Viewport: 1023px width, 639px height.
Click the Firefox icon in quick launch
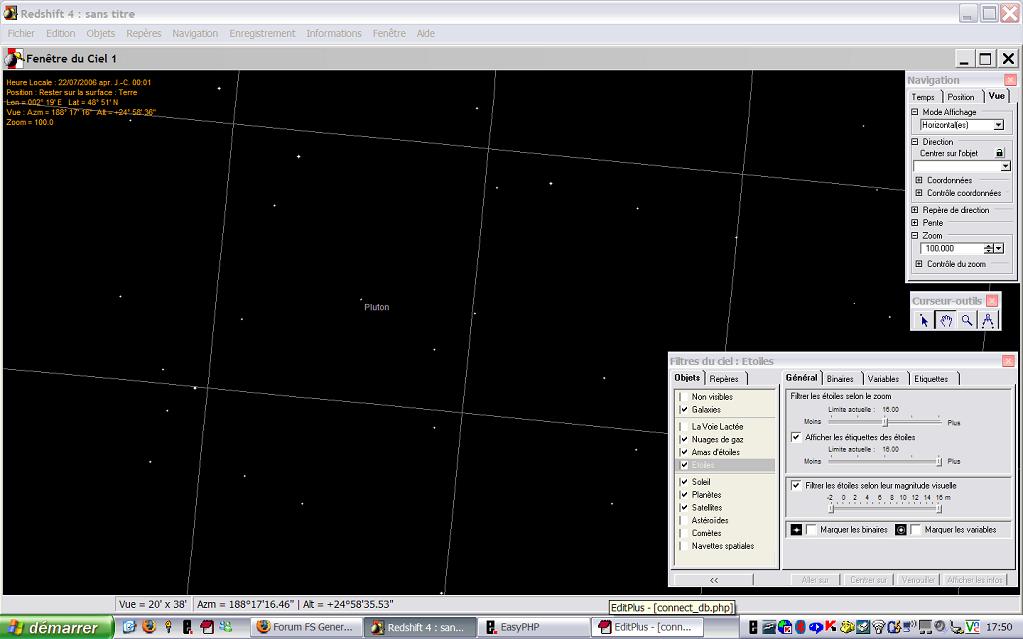[x=149, y=627]
